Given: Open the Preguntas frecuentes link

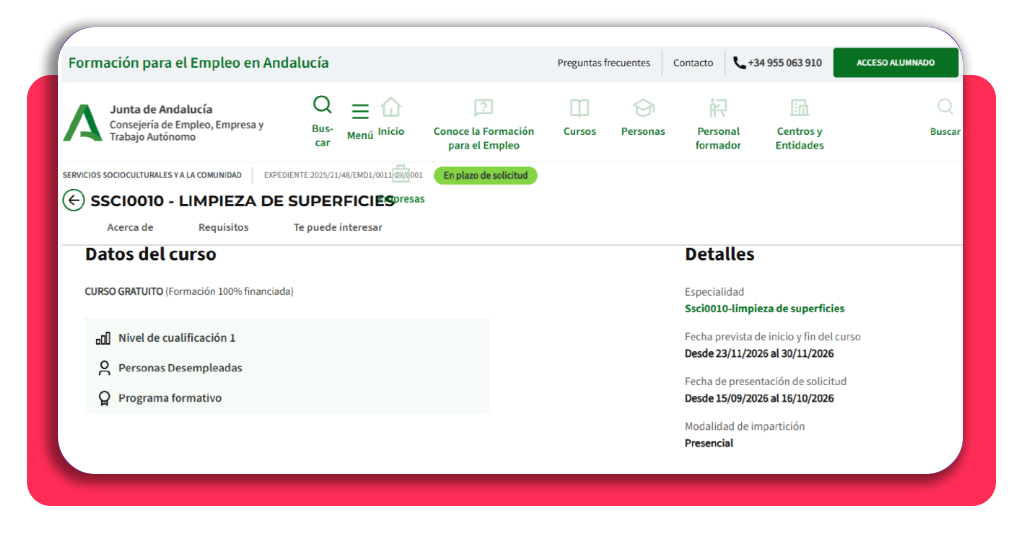Looking at the screenshot, I should tap(603, 63).
